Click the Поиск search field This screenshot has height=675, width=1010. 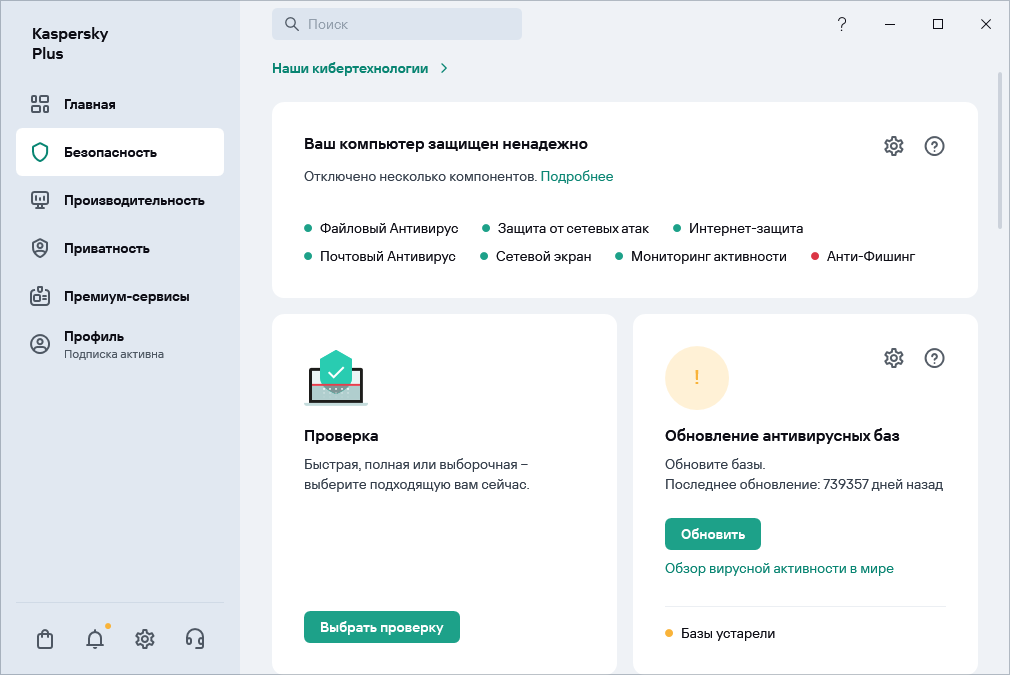pyautogui.click(x=397, y=23)
